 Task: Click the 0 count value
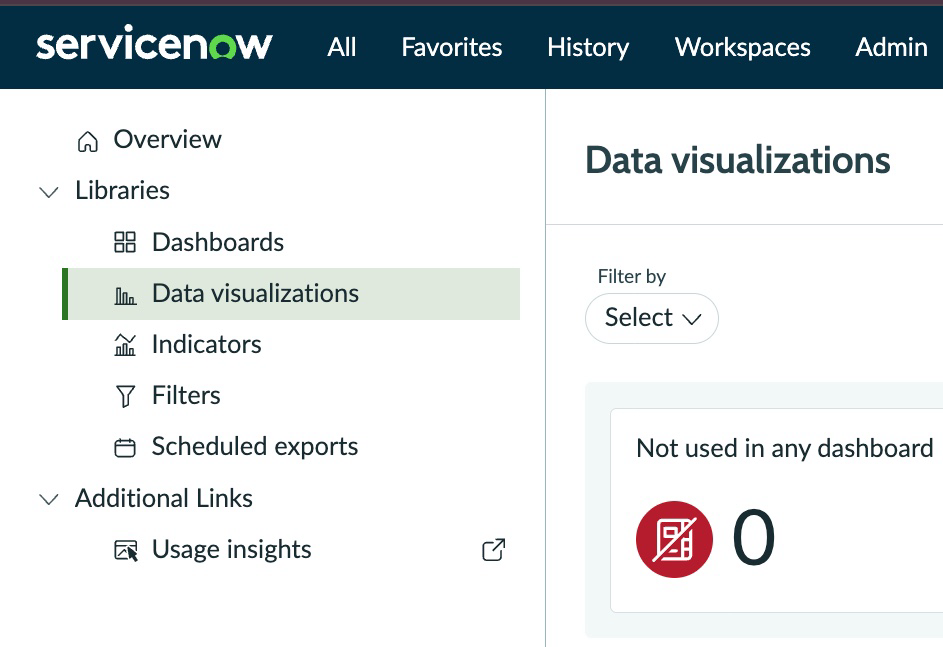753,538
